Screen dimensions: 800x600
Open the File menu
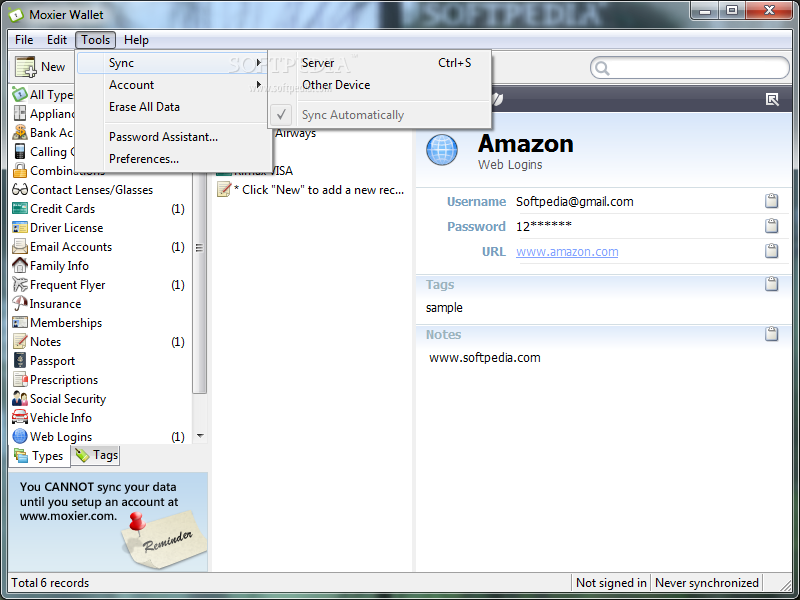[24, 40]
